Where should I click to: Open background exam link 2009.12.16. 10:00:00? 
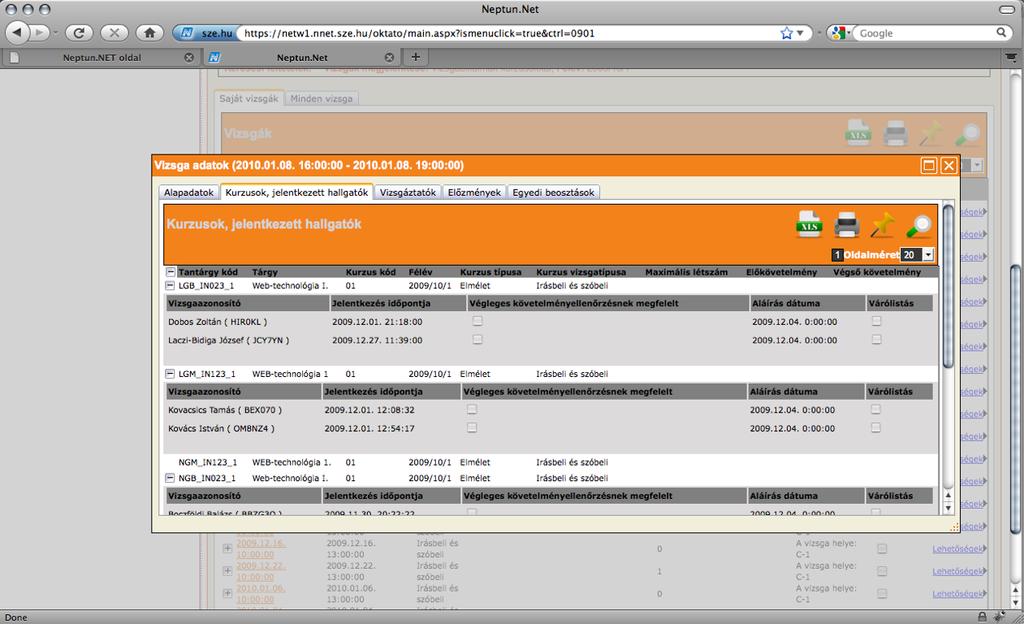click(261, 548)
